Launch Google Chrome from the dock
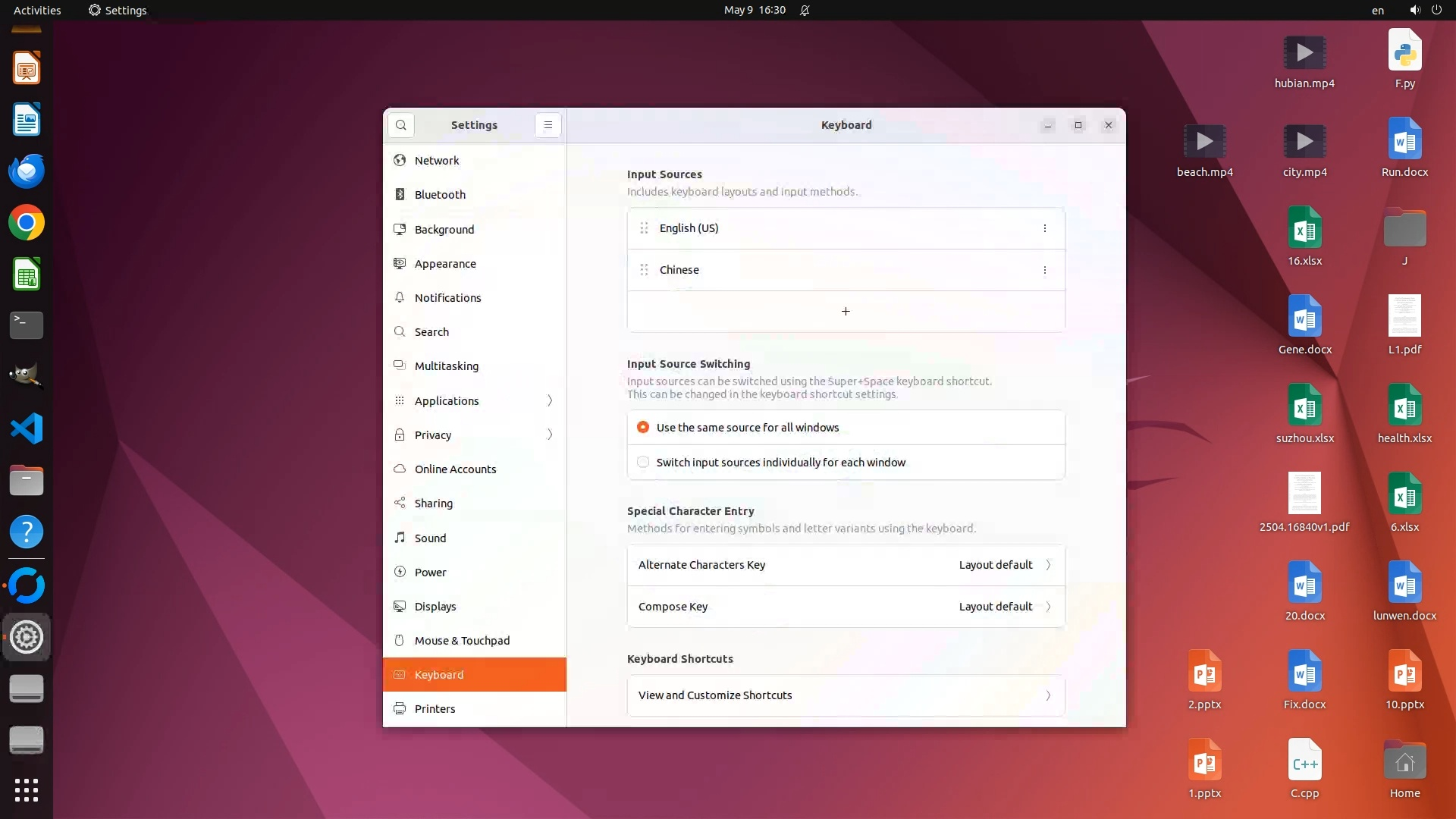 (x=27, y=223)
